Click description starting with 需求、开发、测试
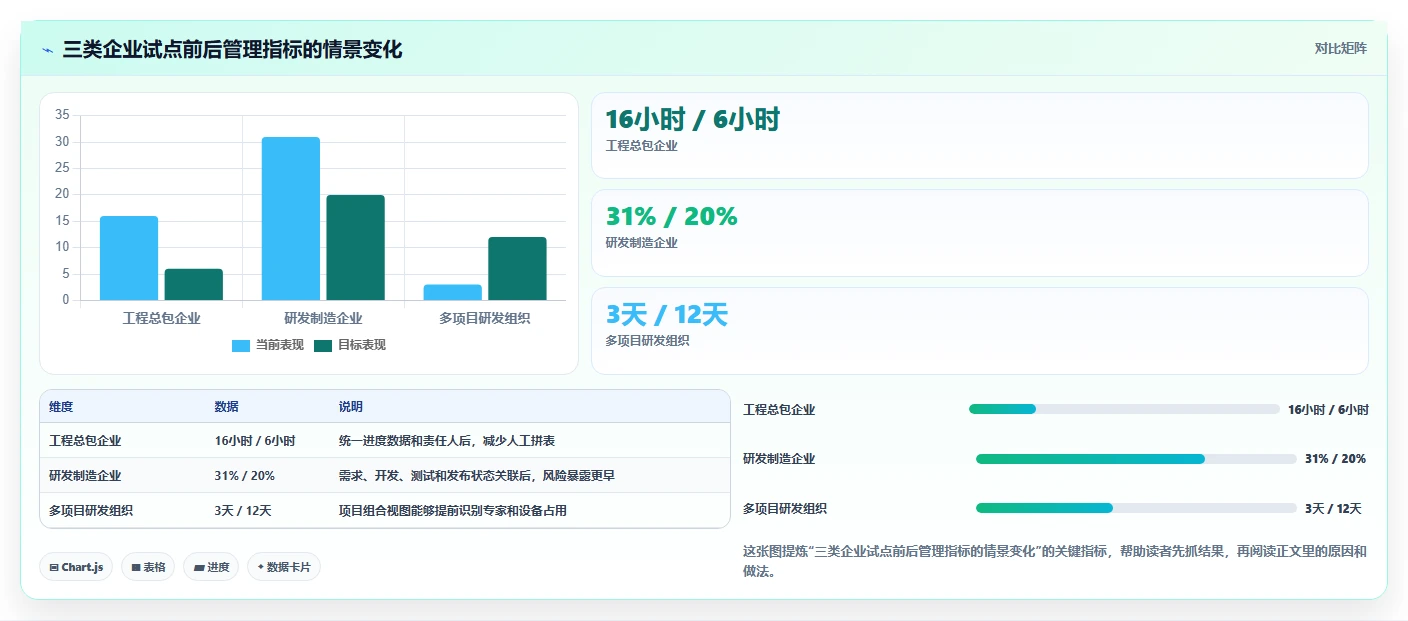This screenshot has width=1408, height=621. click(x=477, y=476)
